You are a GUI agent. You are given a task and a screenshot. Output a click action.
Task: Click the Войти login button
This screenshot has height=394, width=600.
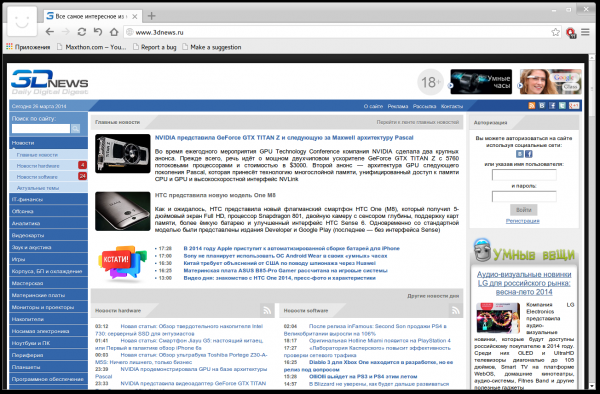(x=523, y=210)
